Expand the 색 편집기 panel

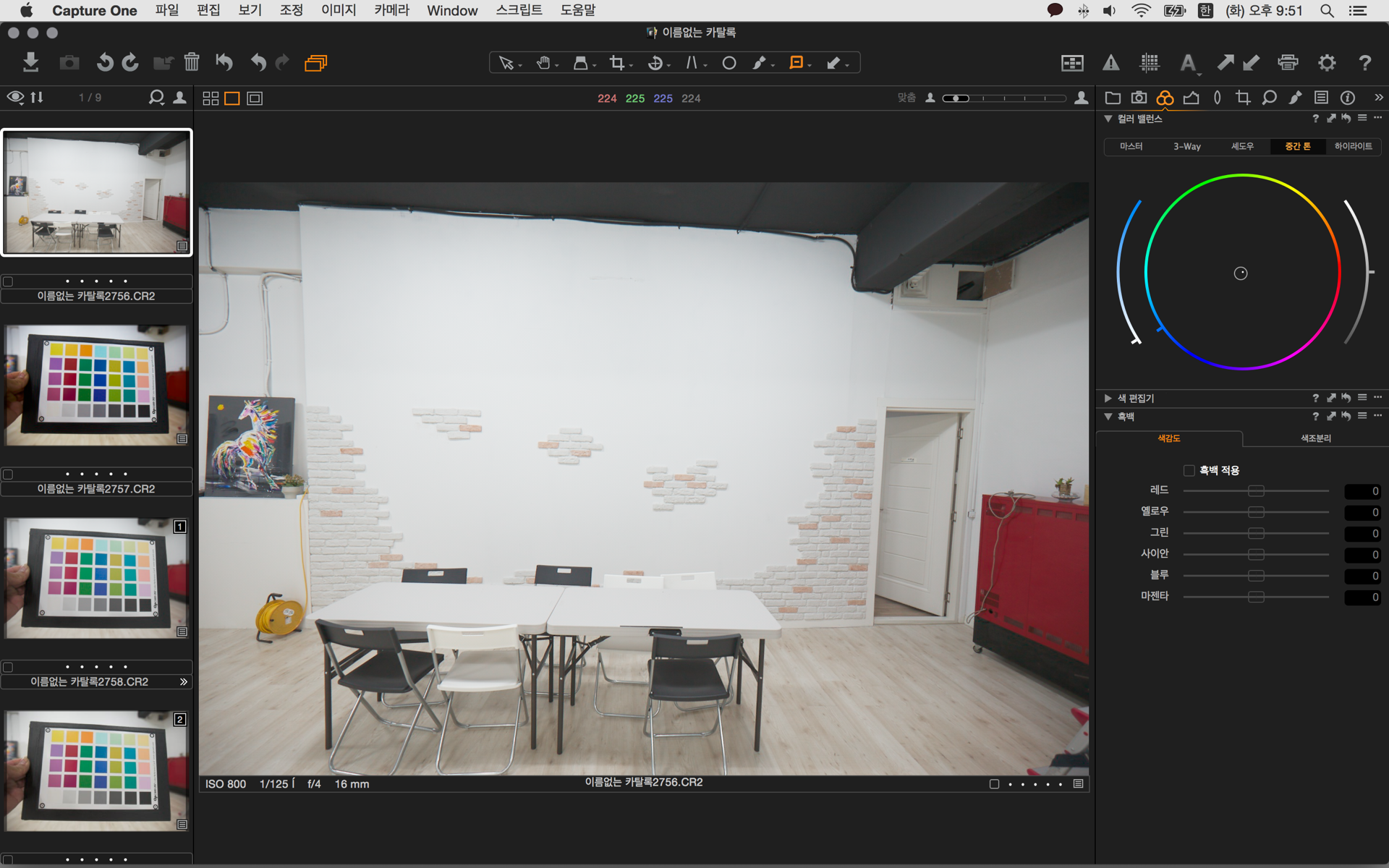tap(1108, 398)
